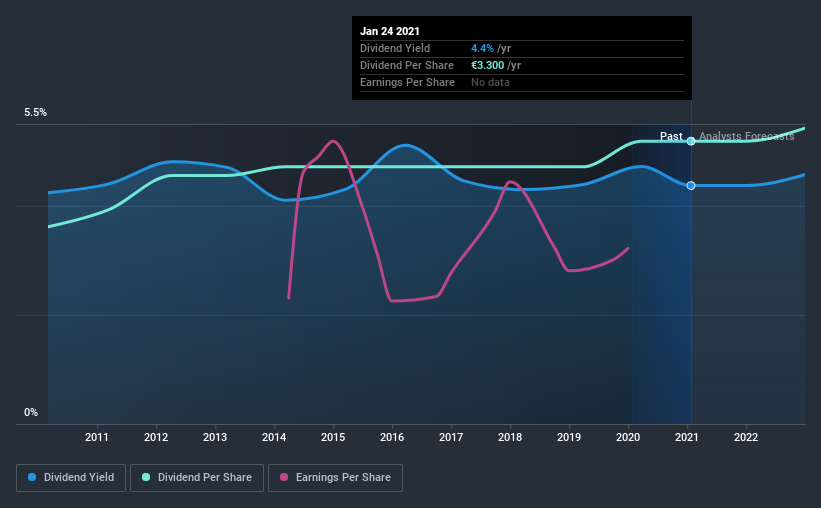Click the 2015 axis label
Viewport: 821px width, 508px height.
333,437
